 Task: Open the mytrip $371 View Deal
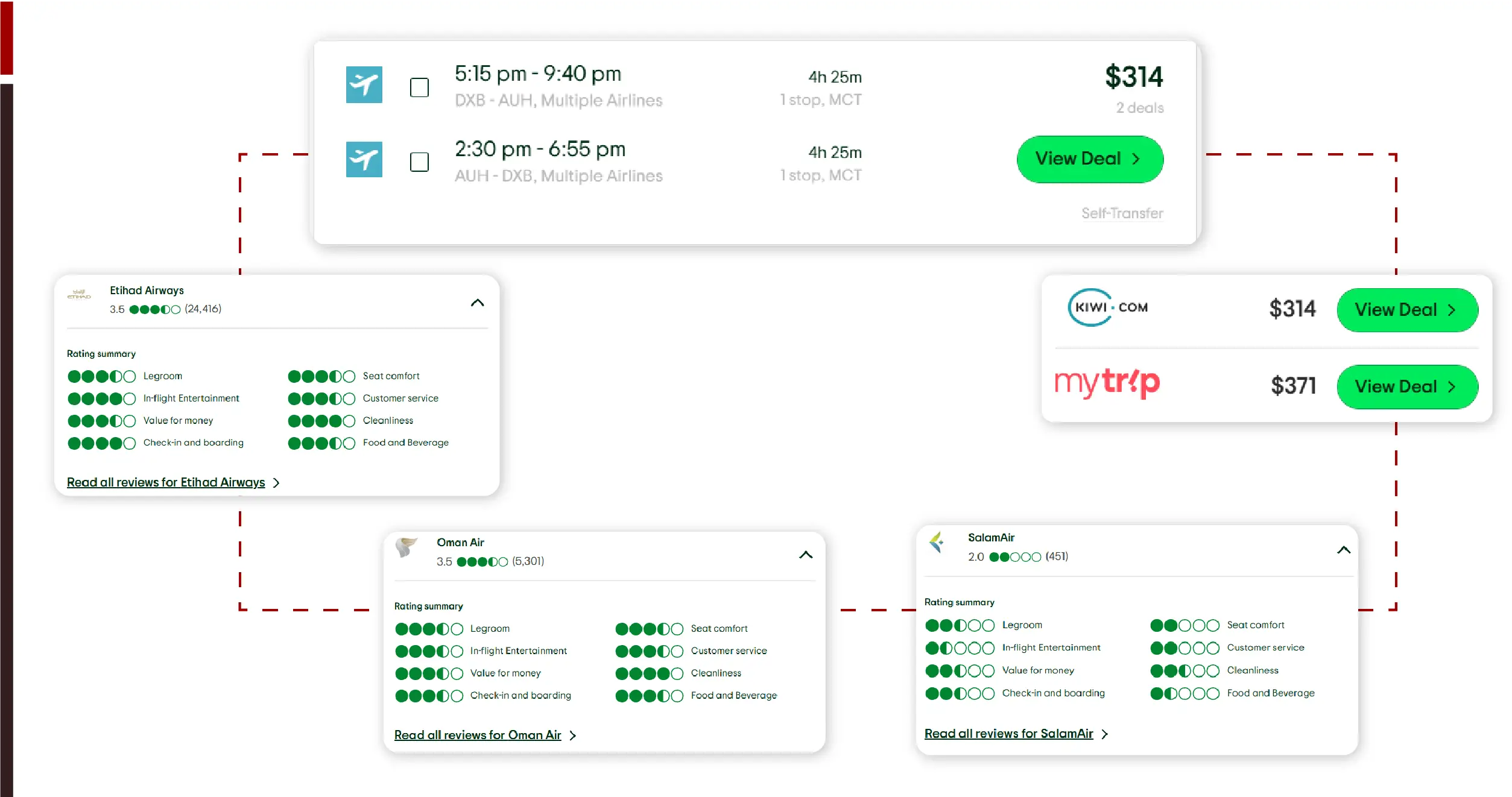(1406, 387)
